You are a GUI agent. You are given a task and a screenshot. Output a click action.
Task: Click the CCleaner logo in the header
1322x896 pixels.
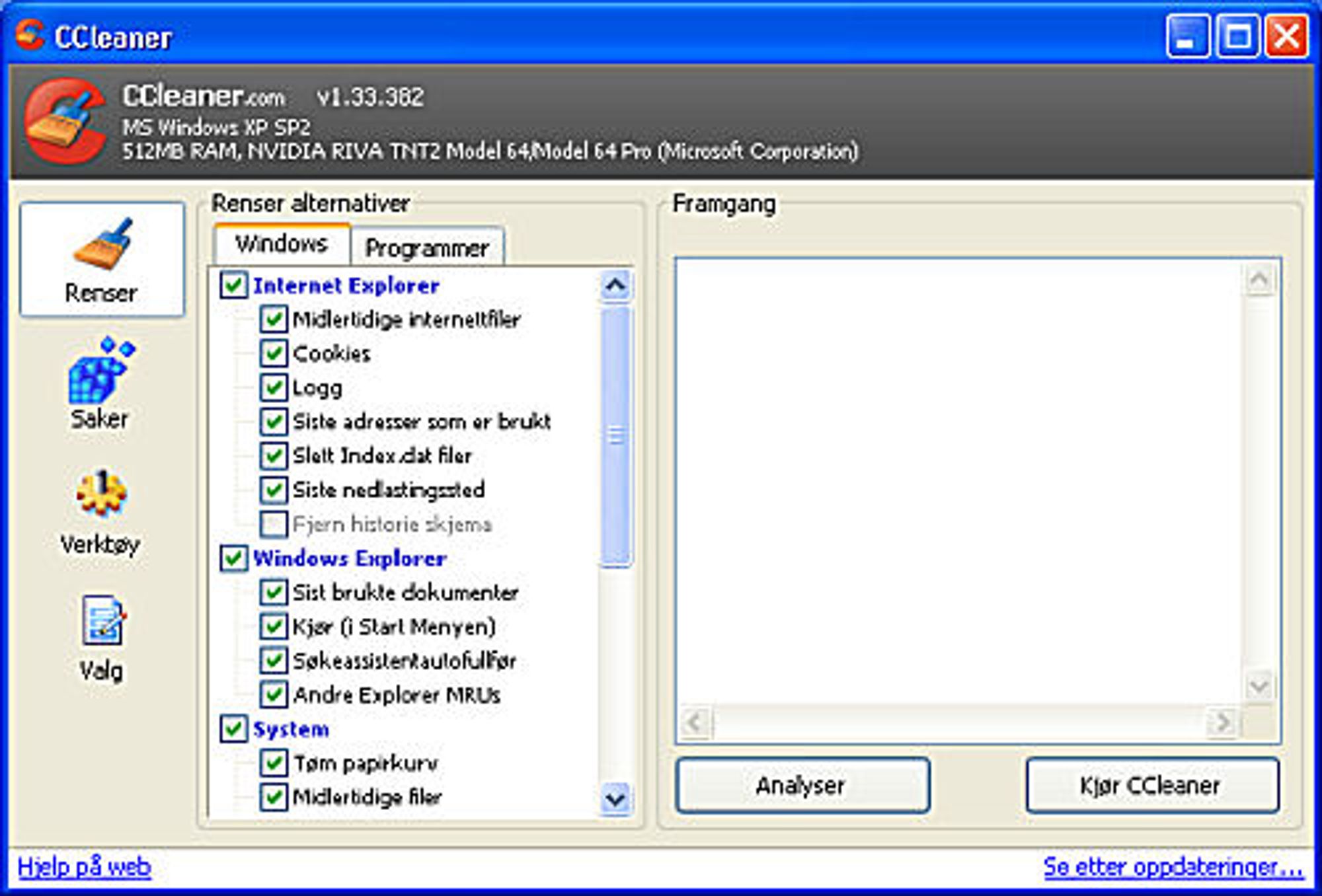click(64, 120)
